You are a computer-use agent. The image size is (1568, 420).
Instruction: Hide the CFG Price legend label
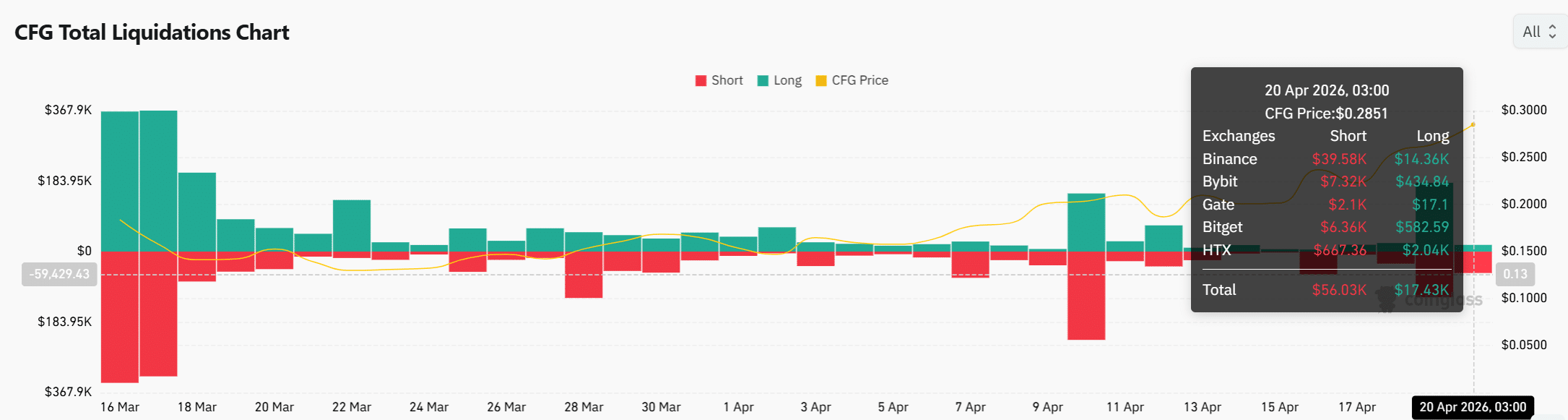[x=859, y=81]
